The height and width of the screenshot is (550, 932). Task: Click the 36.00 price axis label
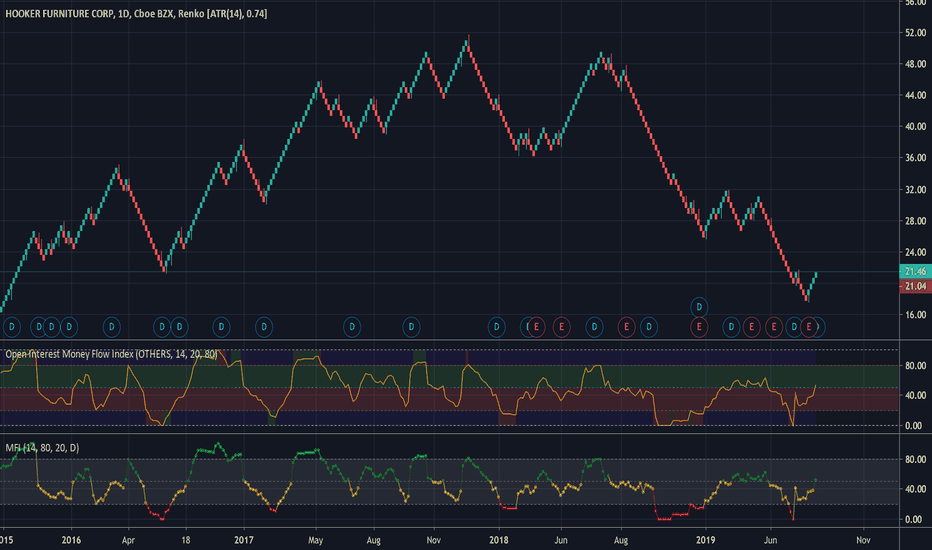[x=915, y=158]
